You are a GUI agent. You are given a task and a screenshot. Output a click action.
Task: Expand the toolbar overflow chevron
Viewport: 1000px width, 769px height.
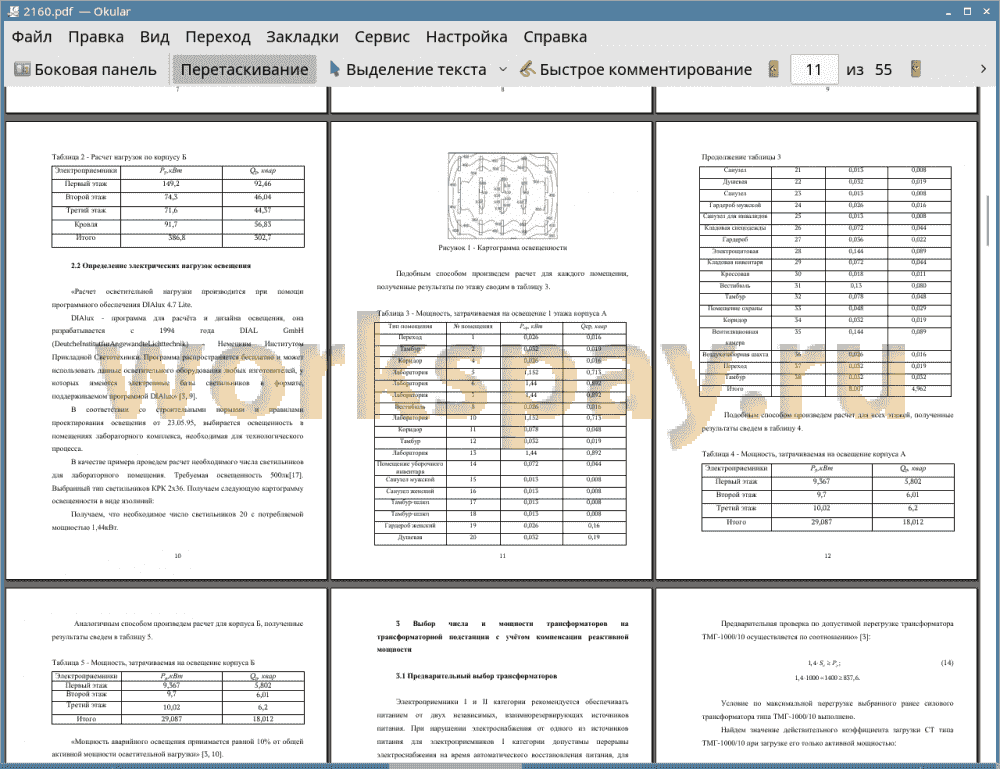983,69
